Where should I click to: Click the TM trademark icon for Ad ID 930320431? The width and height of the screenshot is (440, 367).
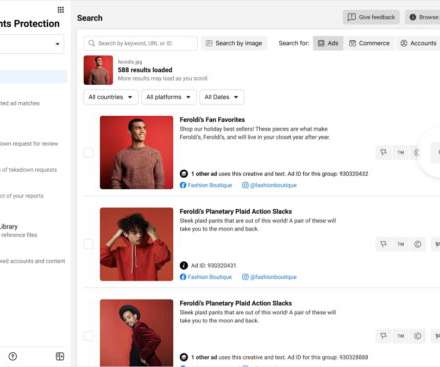pos(401,244)
